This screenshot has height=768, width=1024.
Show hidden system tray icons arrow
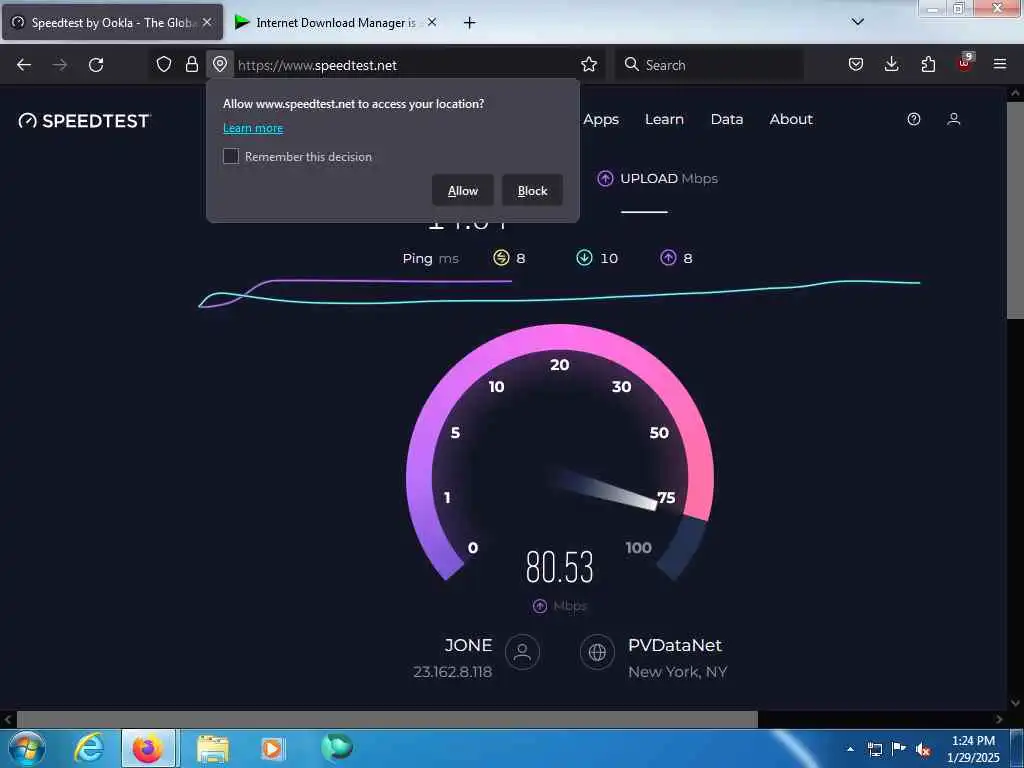[850, 749]
